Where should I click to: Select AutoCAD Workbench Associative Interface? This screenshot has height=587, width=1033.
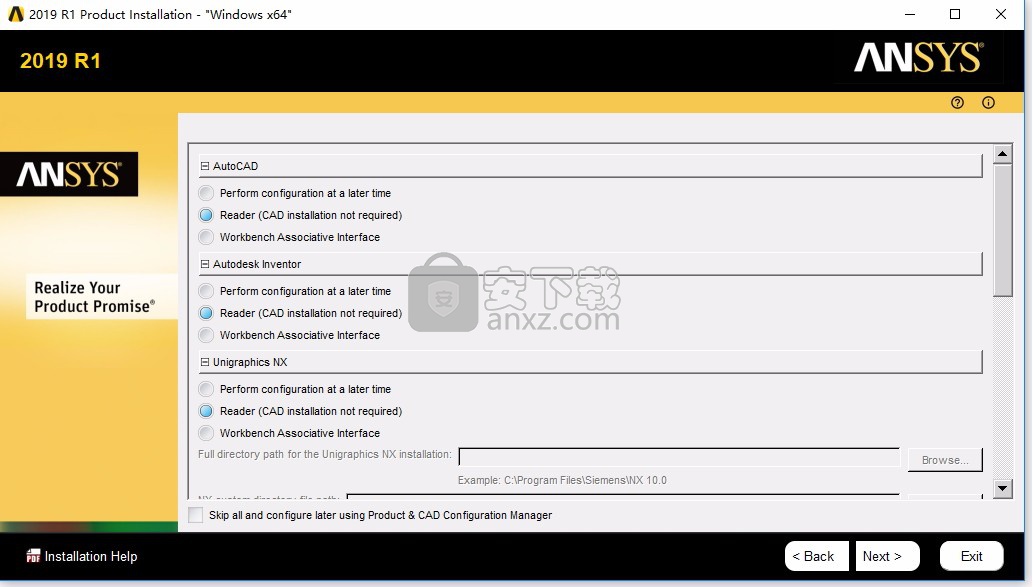(206, 237)
